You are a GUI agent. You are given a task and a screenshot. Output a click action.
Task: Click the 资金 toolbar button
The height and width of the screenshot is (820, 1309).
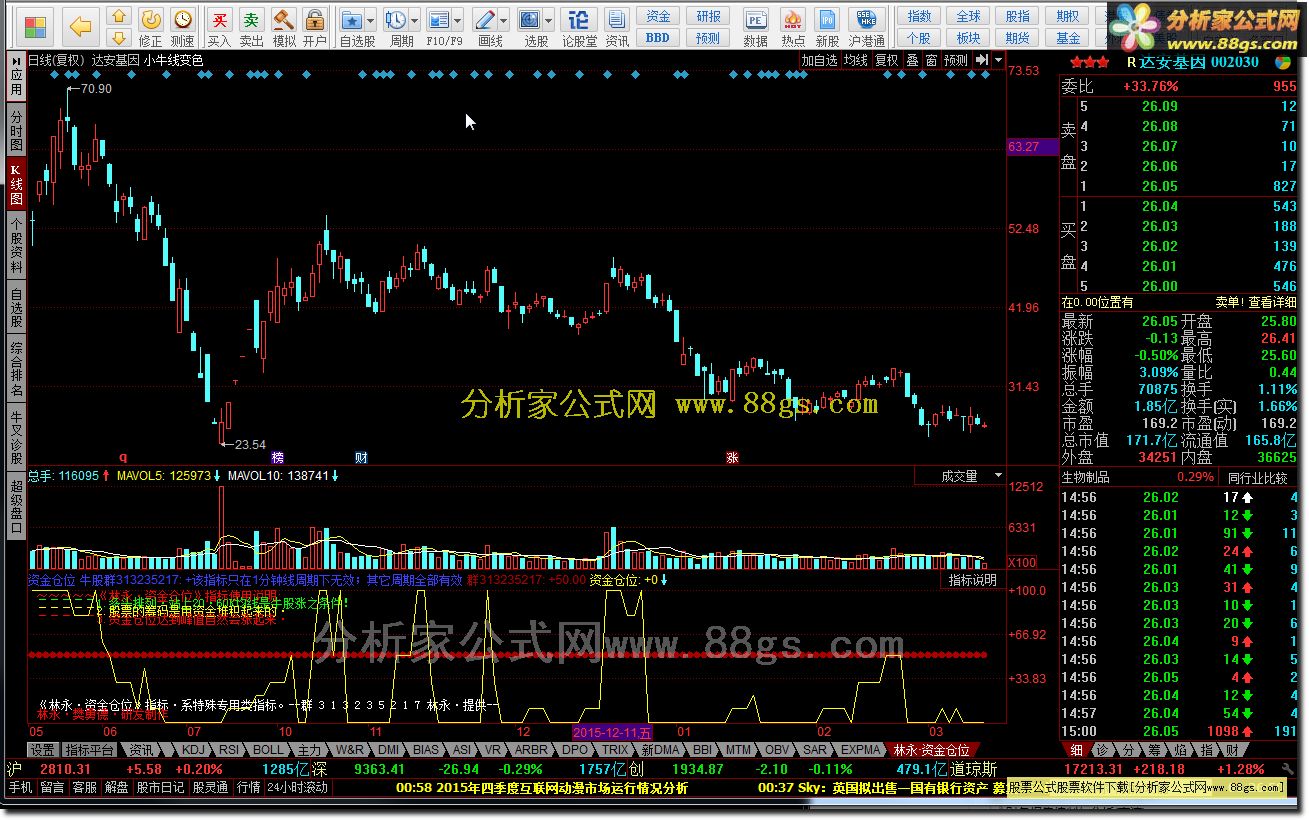658,17
